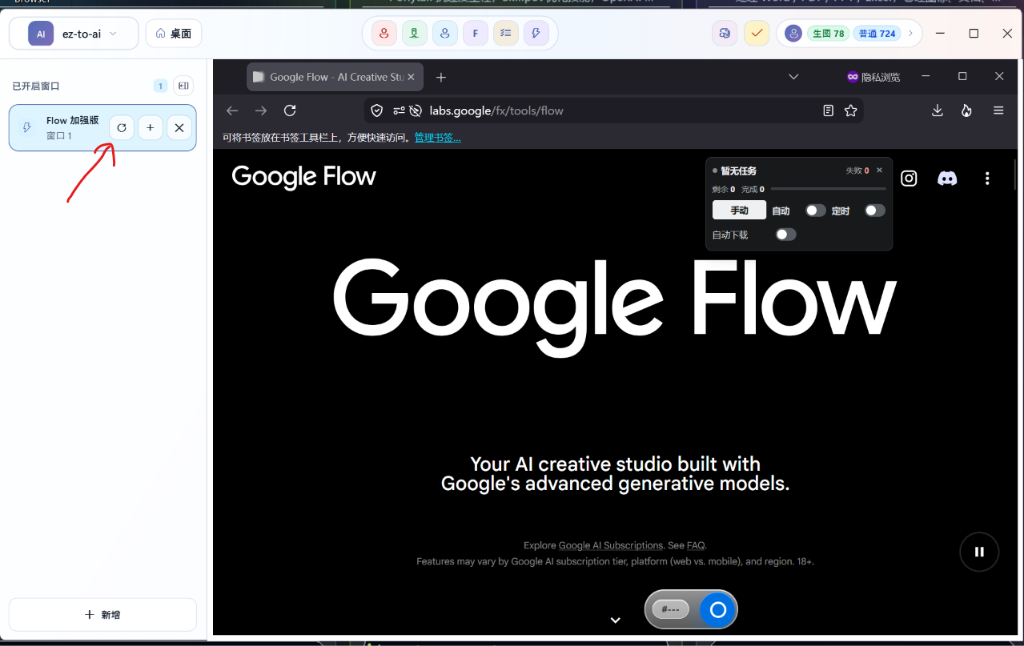Viewport: 1024px width, 646px height.
Task: Toggle reader view icon in address bar
Action: [x=828, y=110]
